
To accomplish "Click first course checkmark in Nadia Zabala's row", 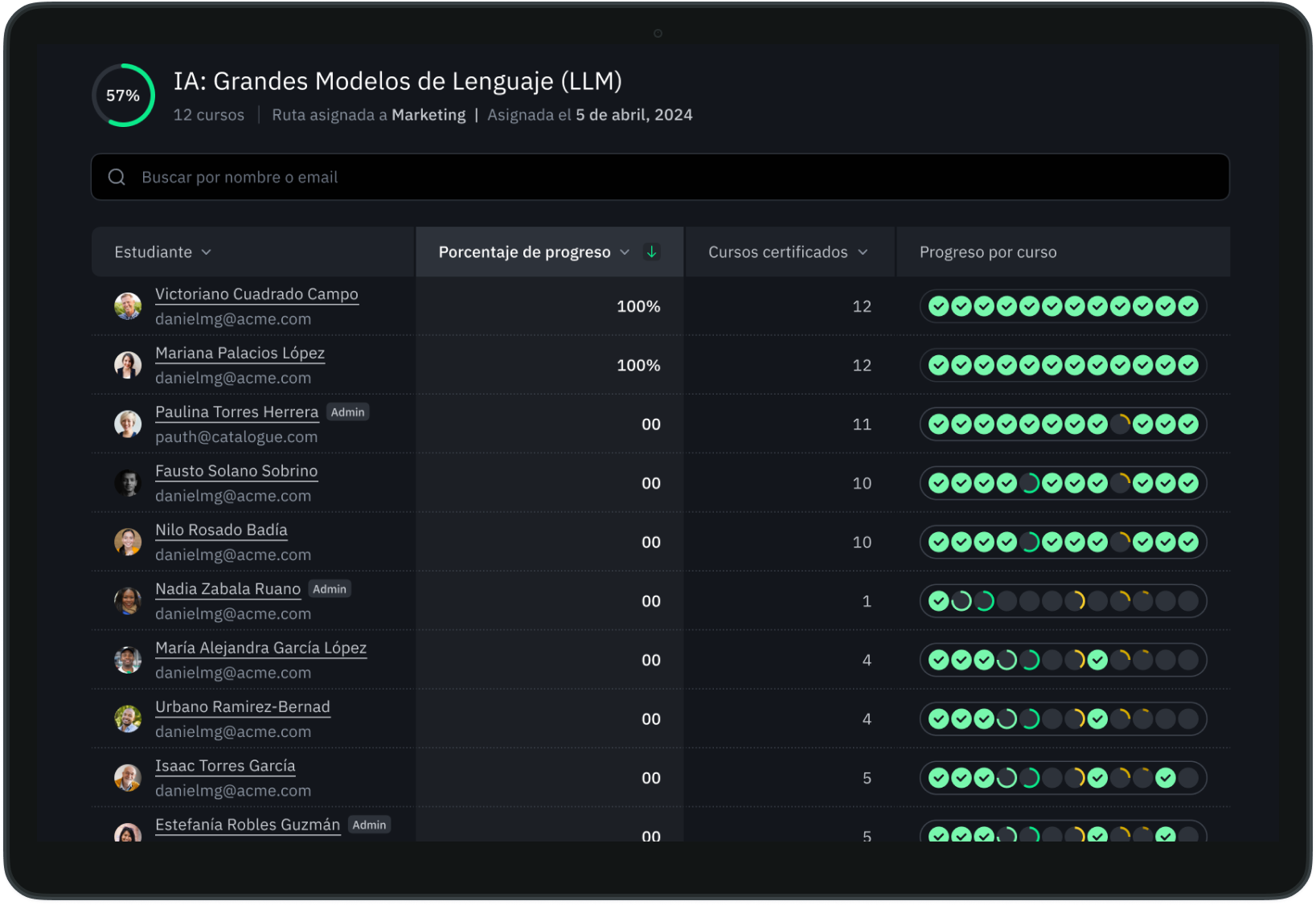I will point(938,600).
